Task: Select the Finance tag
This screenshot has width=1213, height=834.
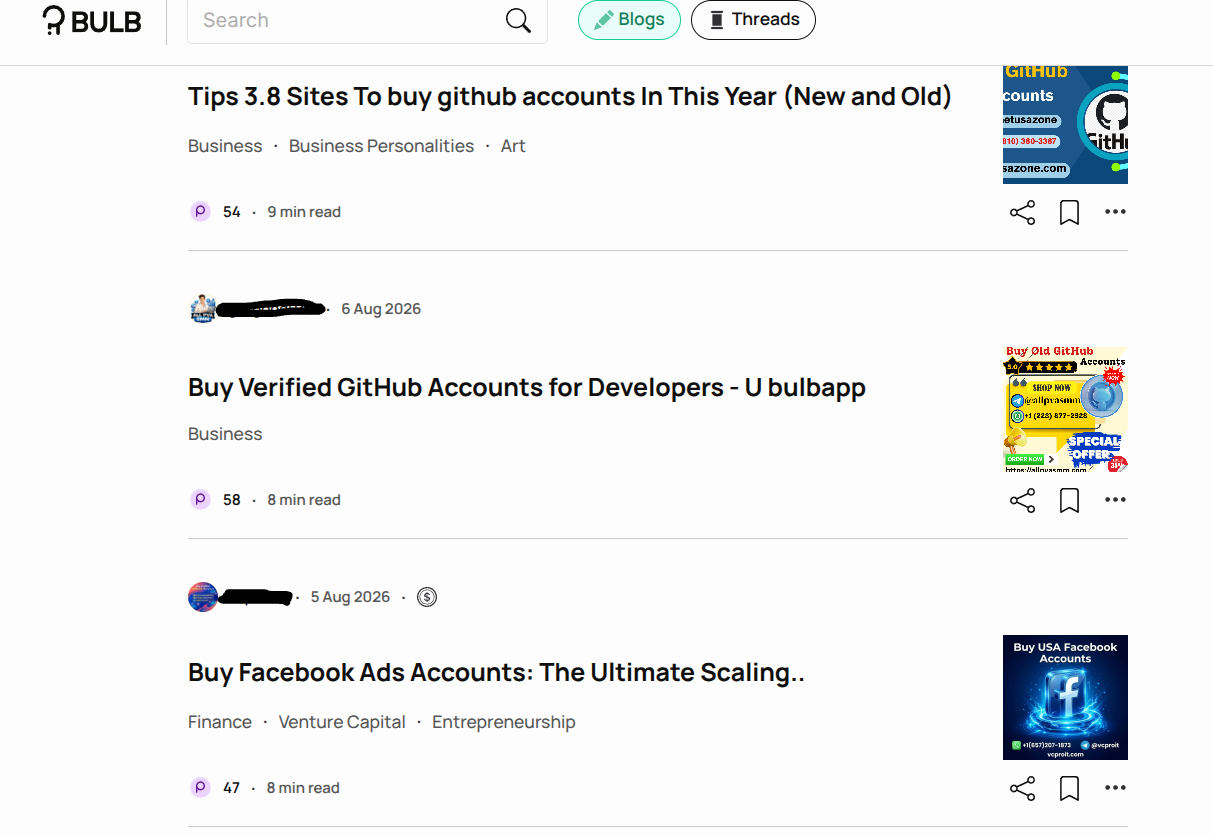Action: [x=220, y=722]
